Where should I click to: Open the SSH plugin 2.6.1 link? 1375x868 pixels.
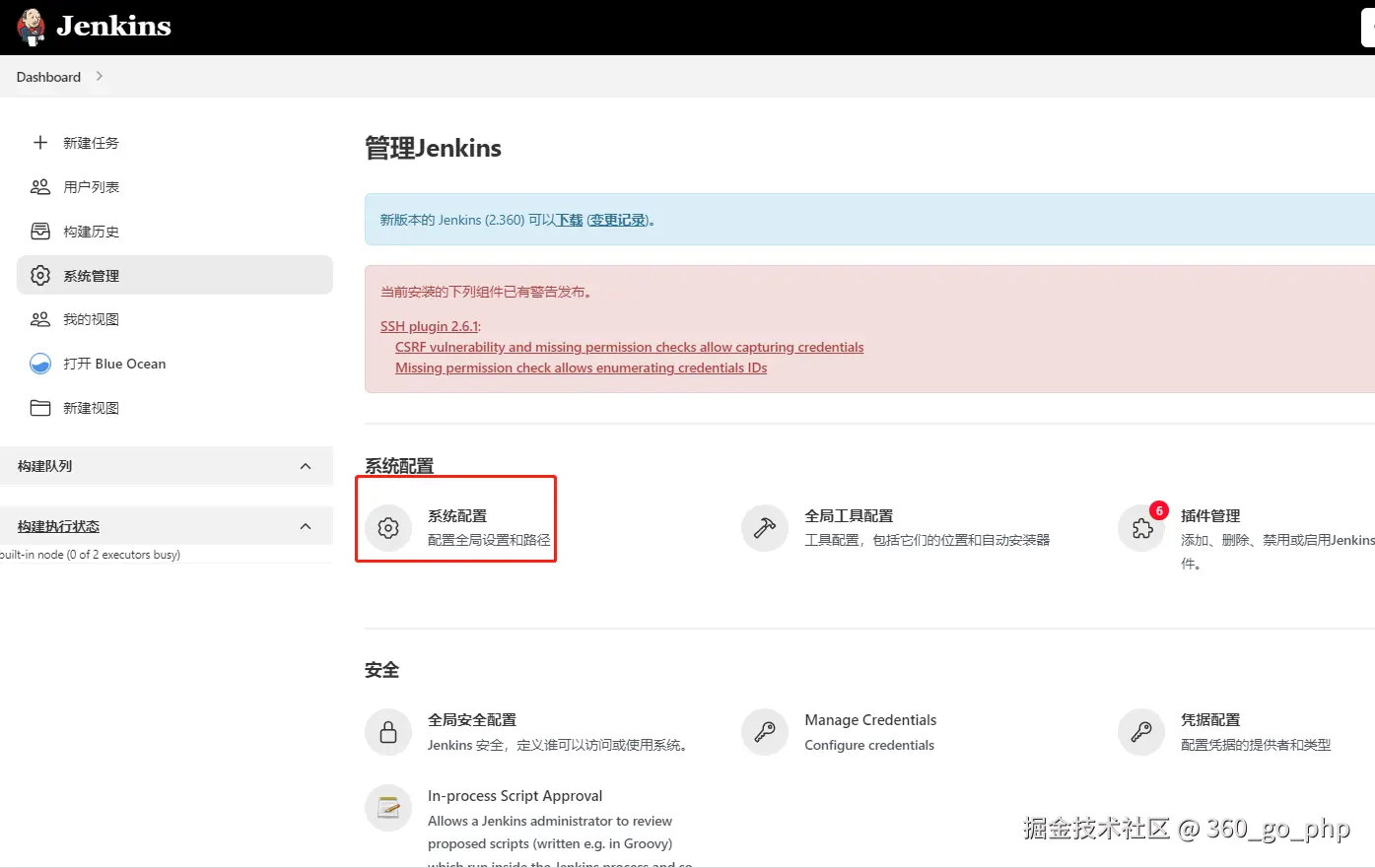(x=429, y=326)
